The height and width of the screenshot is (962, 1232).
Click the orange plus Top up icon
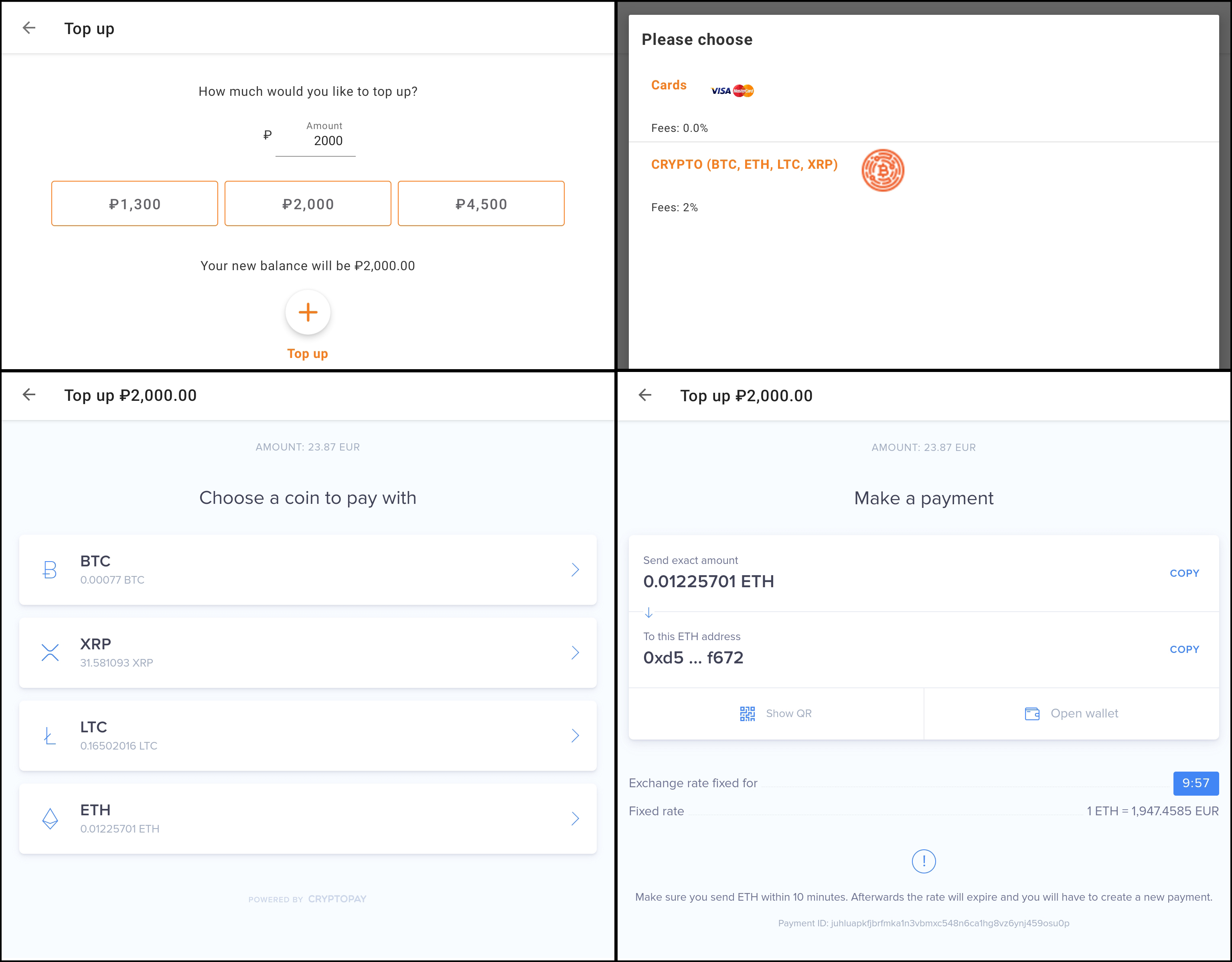308,312
